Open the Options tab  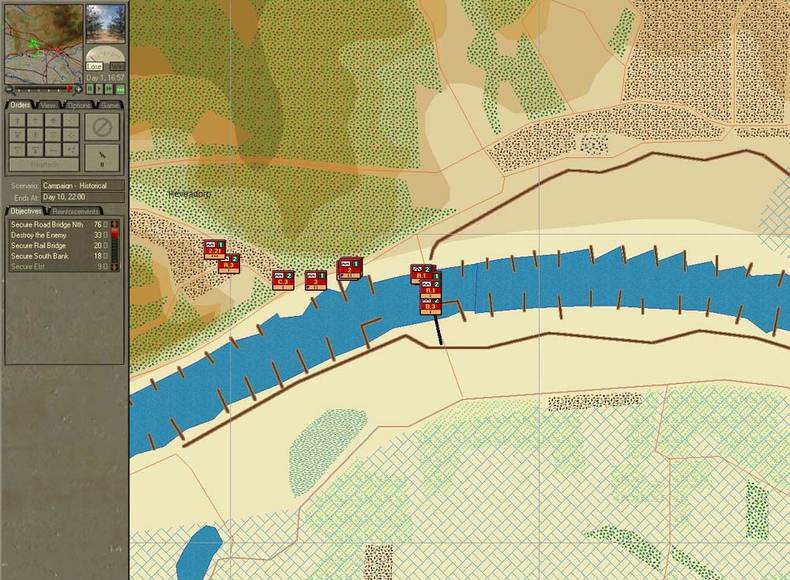coord(79,105)
